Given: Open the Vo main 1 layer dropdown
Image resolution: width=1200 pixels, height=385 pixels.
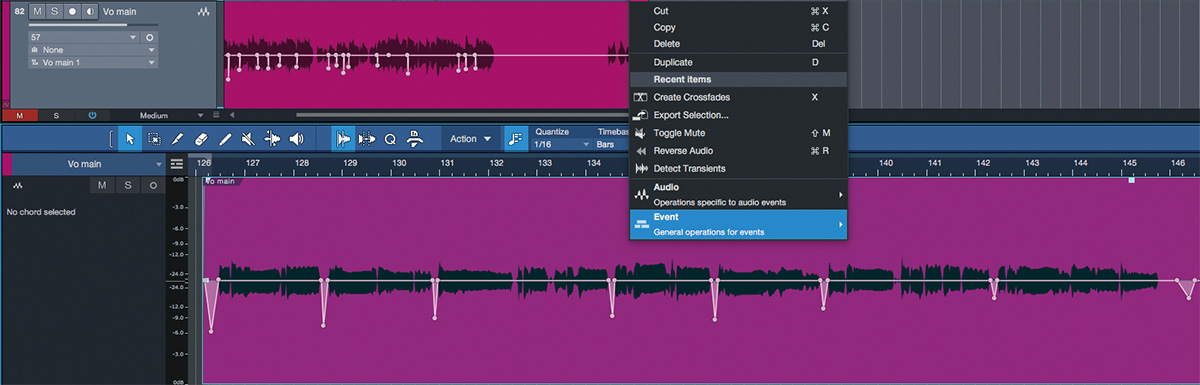Looking at the screenshot, I should click(x=93, y=62).
